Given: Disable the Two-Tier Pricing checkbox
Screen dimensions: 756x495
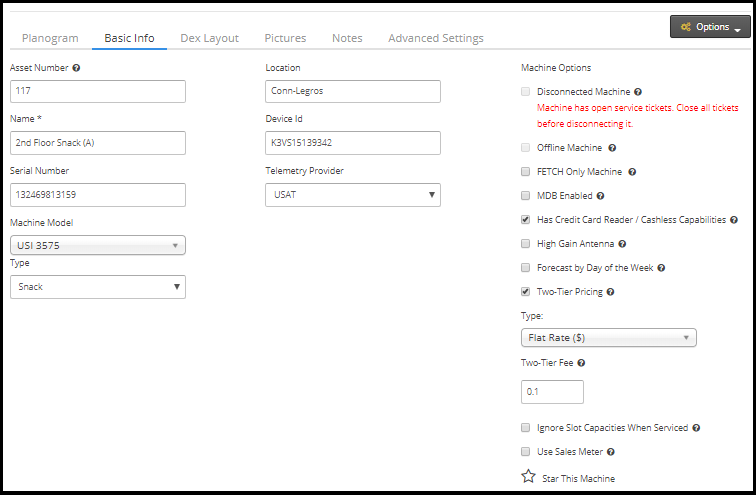Looking at the screenshot, I should [x=526, y=292].
